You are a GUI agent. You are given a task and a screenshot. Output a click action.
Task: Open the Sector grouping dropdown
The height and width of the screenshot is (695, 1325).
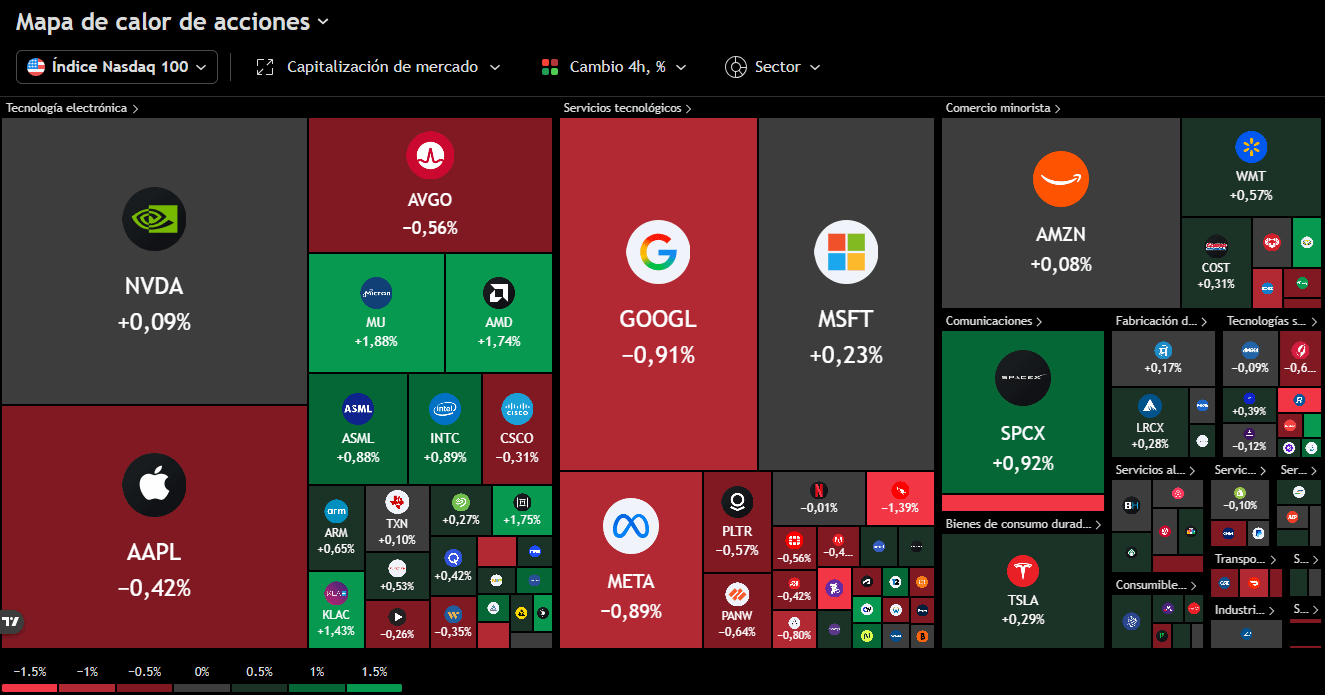tap(774, 67)
